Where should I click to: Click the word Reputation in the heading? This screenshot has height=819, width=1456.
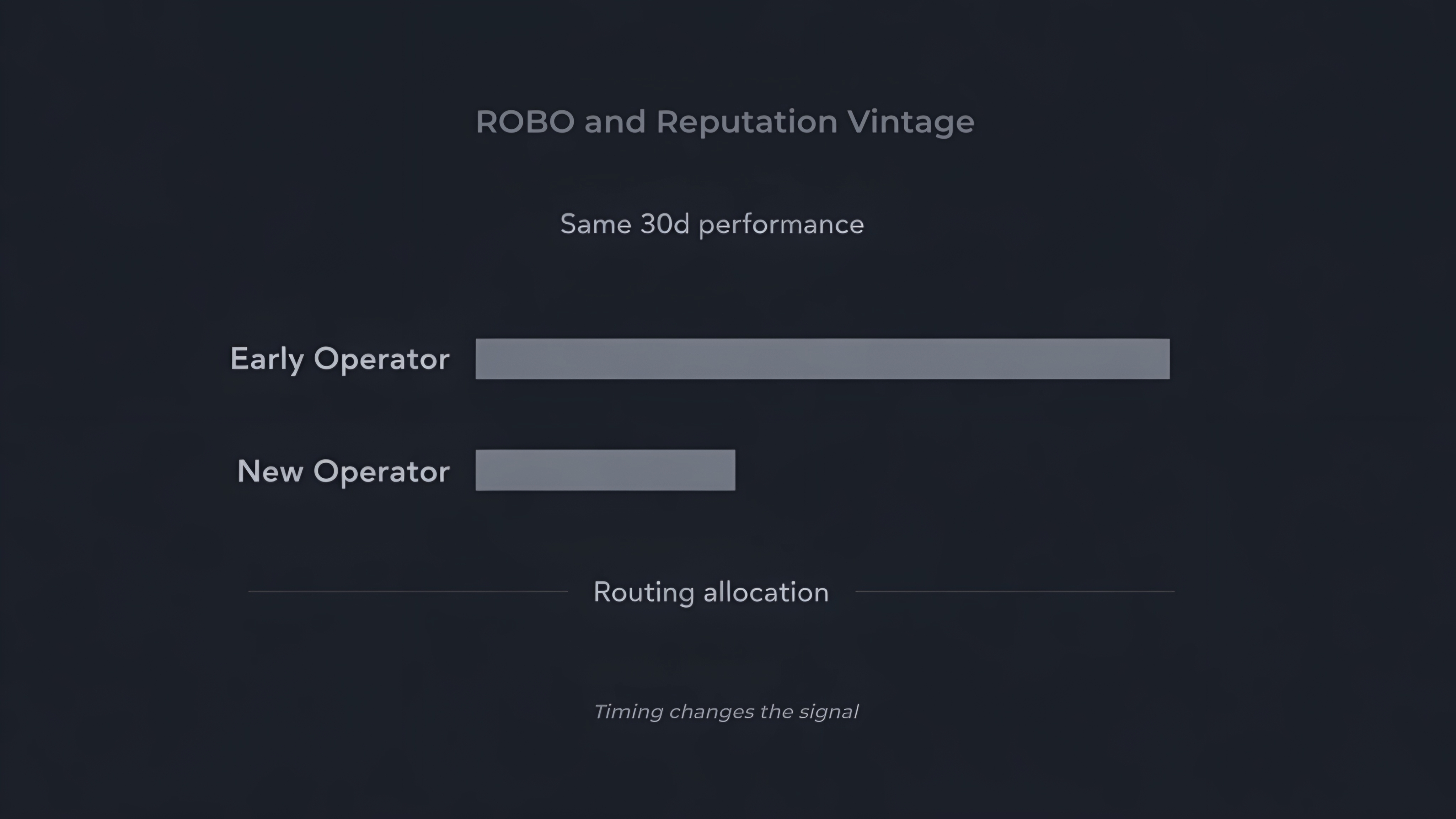pyautogui.click(x=746, y=122)
